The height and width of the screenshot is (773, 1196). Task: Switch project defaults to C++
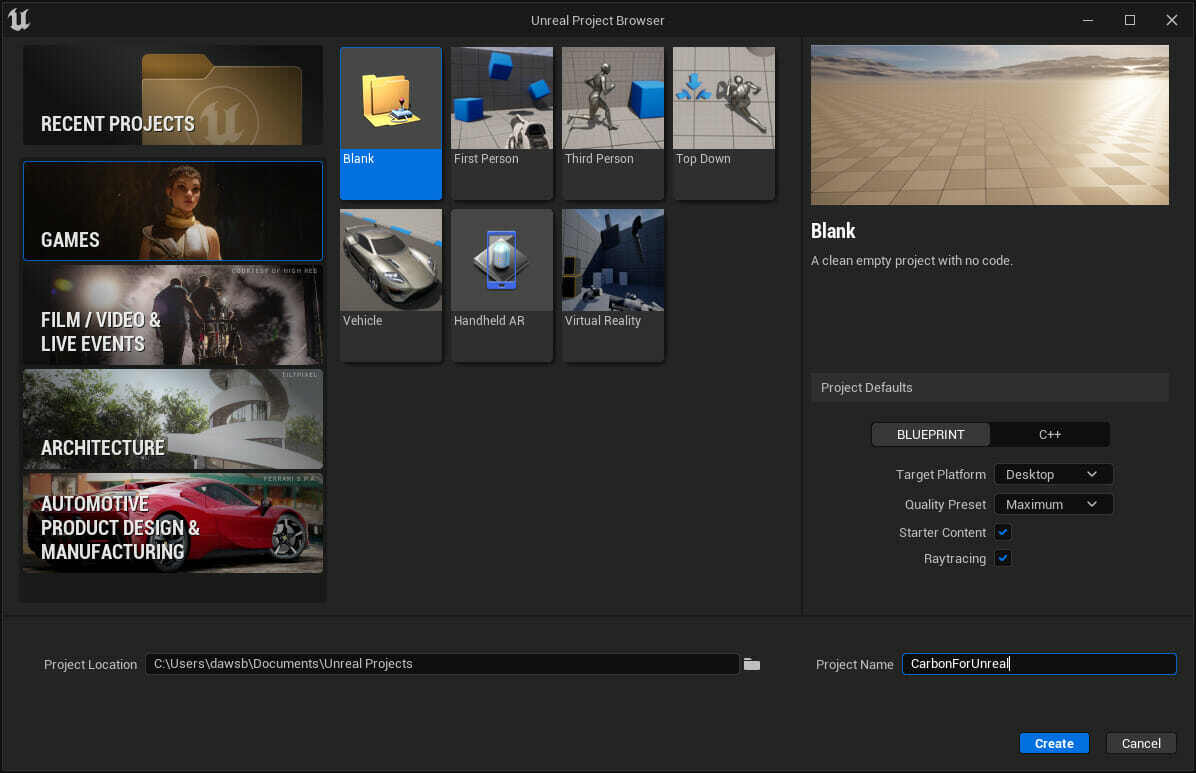tap(1050, 434)
